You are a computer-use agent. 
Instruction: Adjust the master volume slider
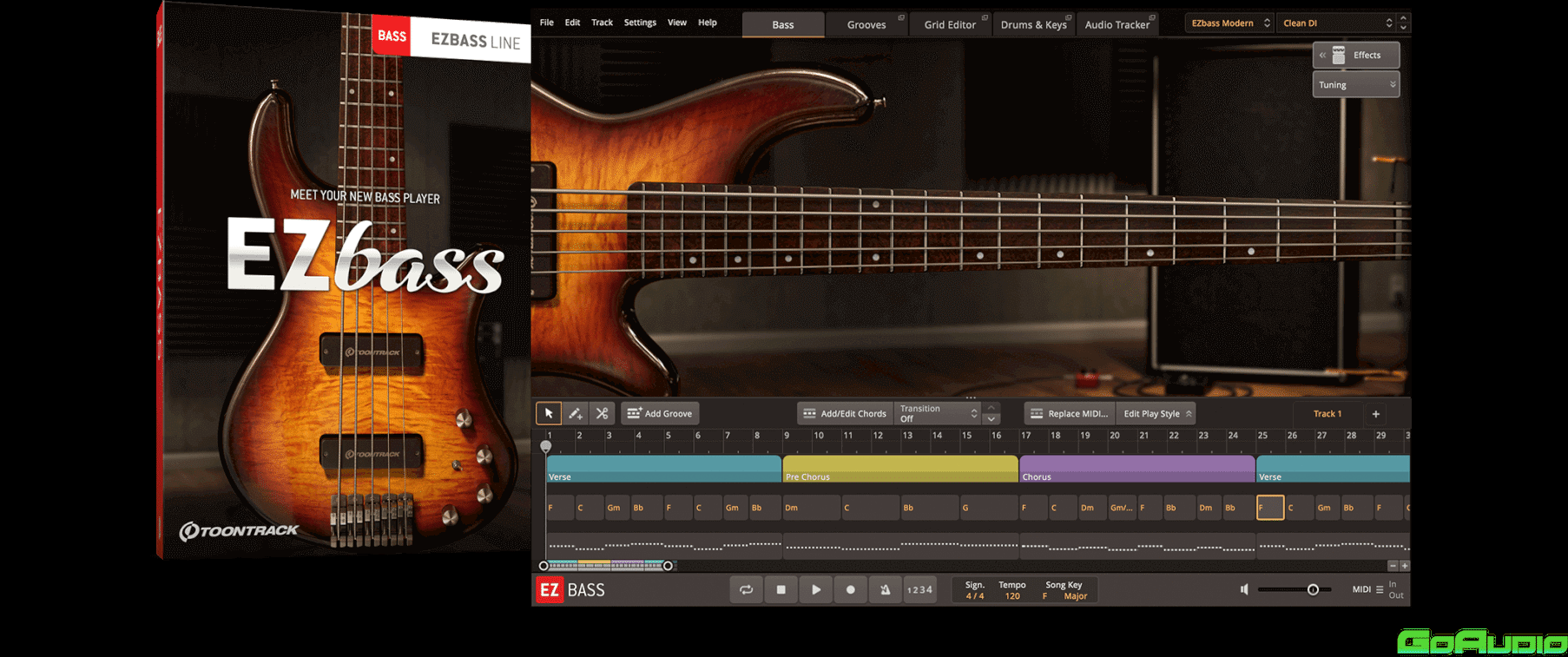pos(1295,590)
